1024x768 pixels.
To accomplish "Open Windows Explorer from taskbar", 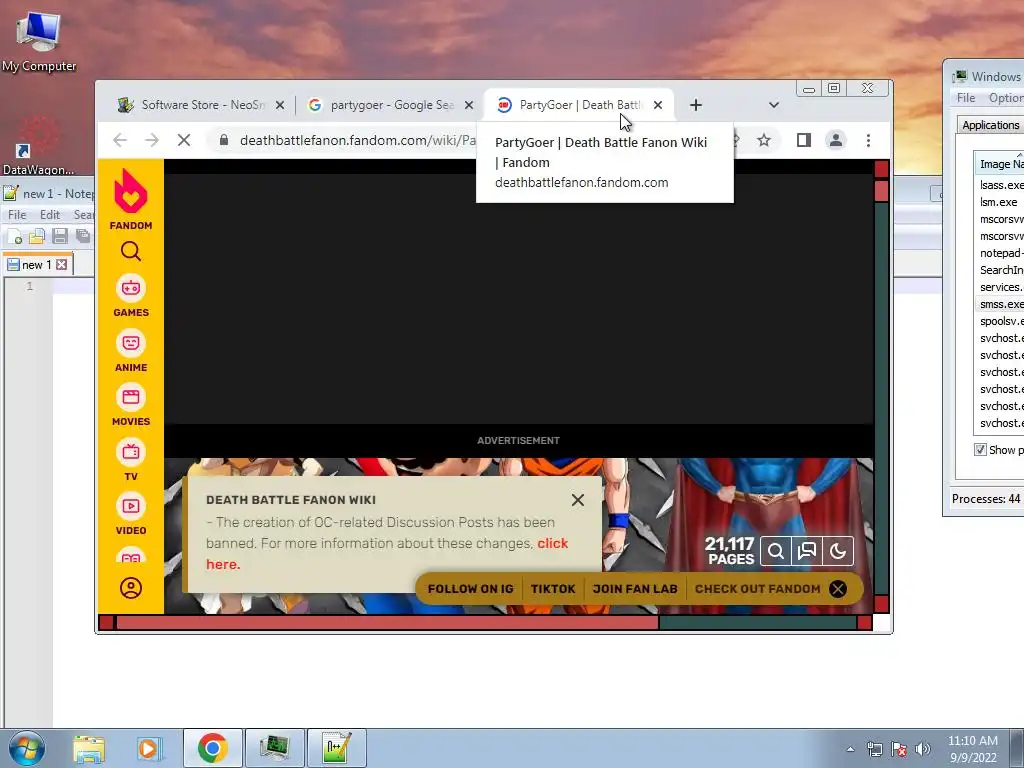I will point(89,748).
